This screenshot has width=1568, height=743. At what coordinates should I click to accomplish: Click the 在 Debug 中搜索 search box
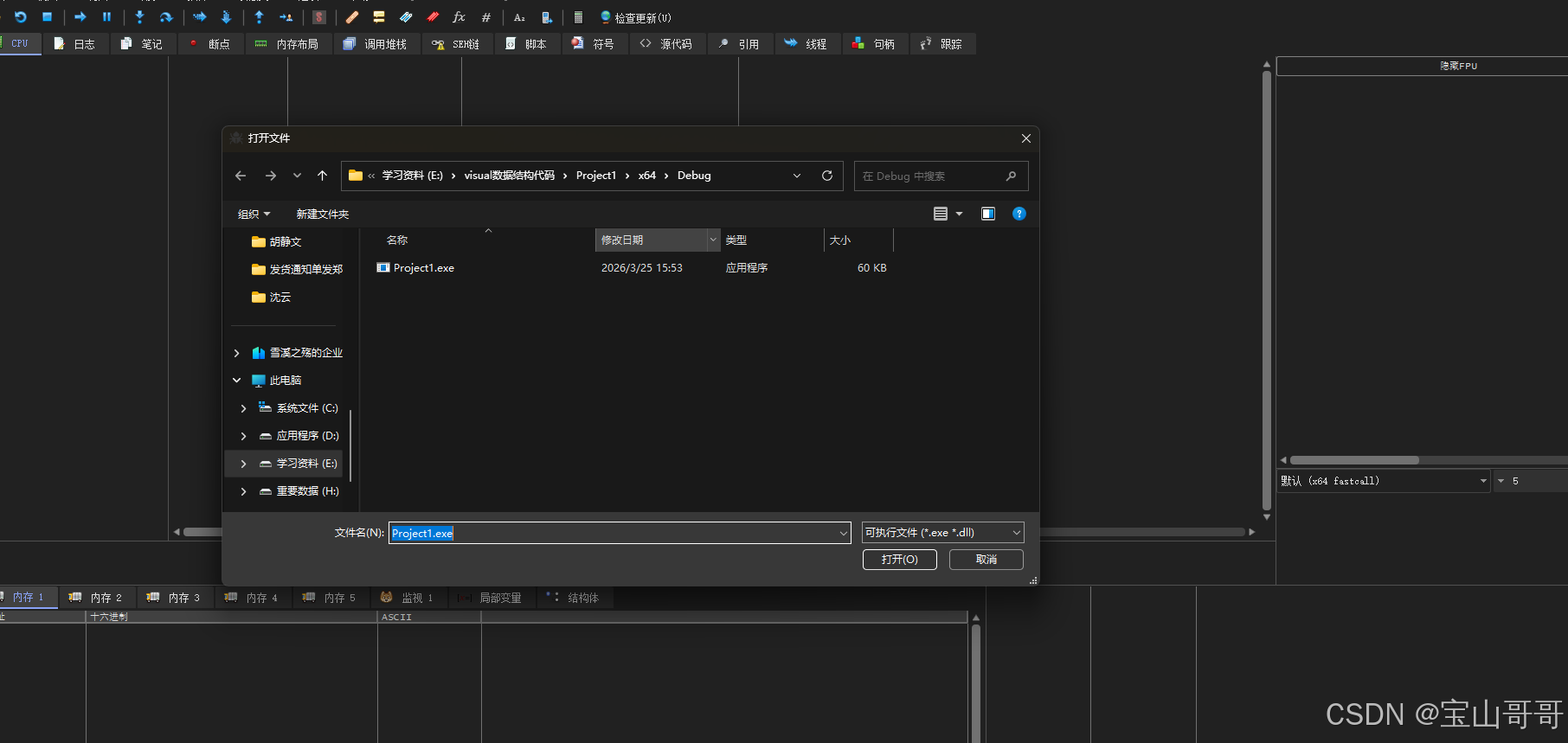(x=941, y=176)
